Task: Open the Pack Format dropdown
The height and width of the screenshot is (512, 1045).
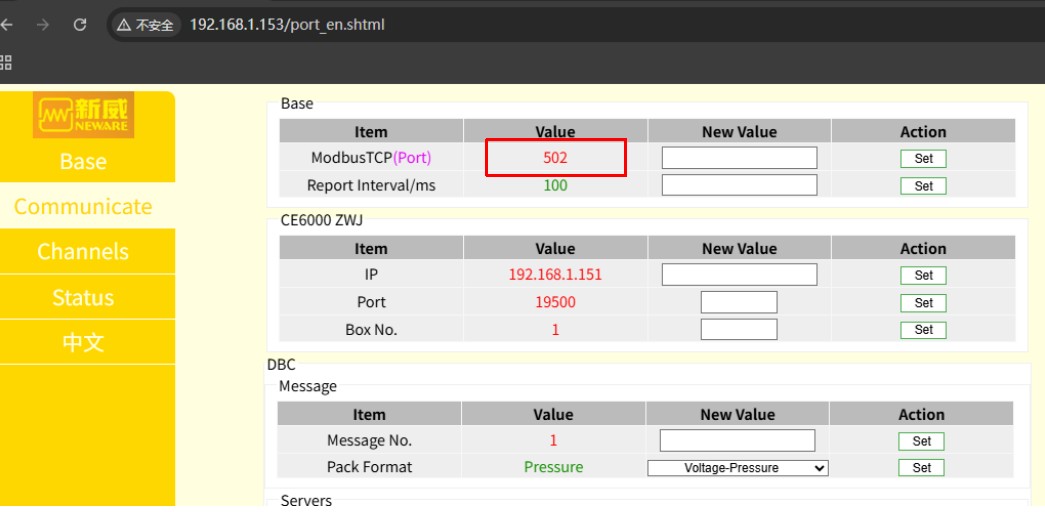Action: pyautogui.click(x=738, y=468)
